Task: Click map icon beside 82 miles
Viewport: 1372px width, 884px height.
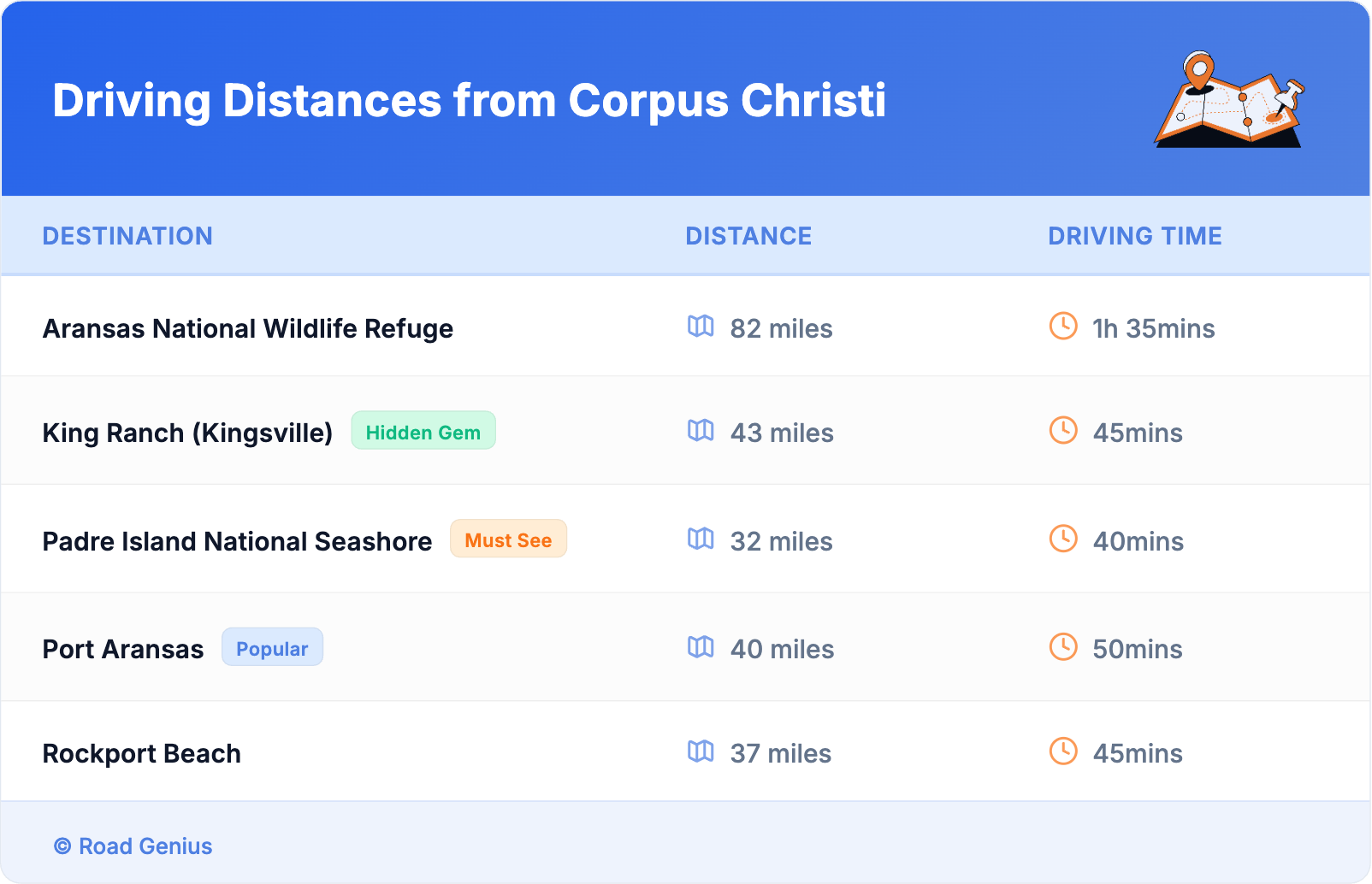Action: [701, 326]
